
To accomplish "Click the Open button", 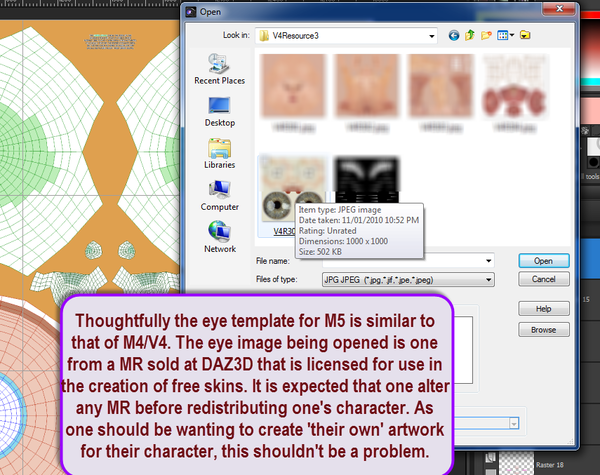I will pos(544,261).
